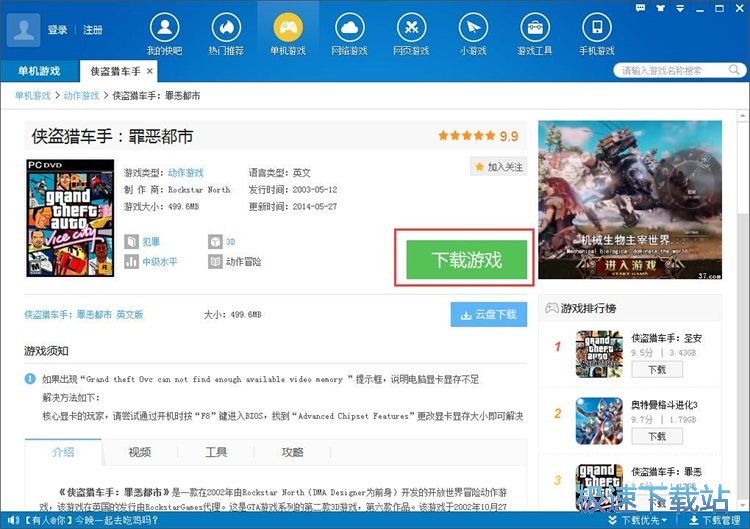Open 手机游戏 phone icon

(596, 28)
